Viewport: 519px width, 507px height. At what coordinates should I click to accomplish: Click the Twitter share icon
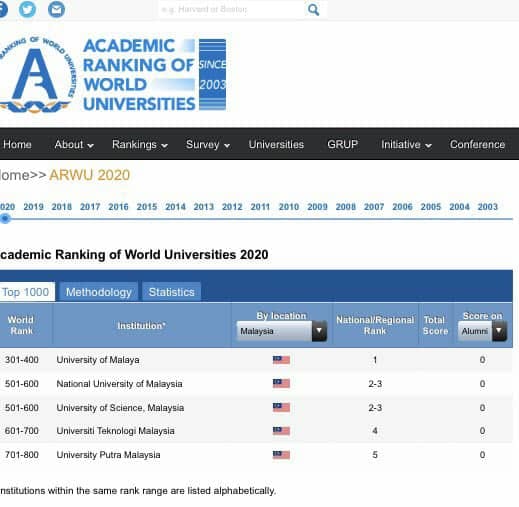27,9
